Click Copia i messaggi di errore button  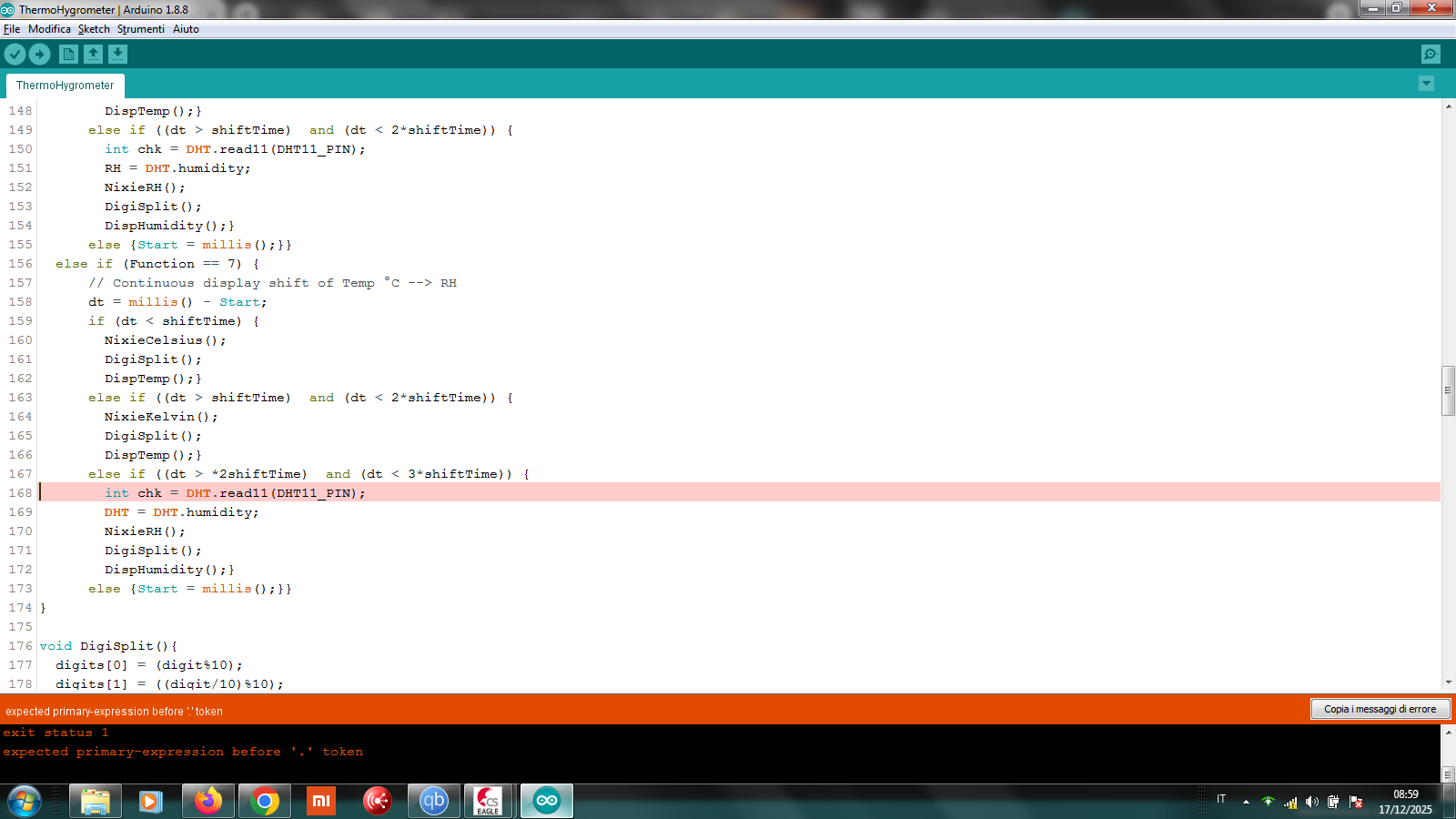click(x=1380, y=709)
